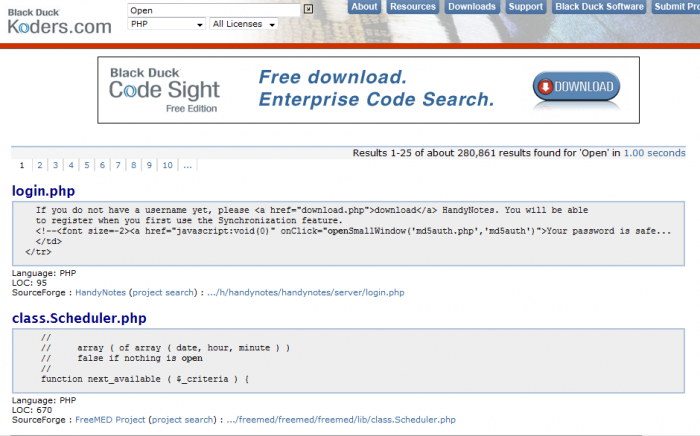Go to results page 5
Image resolution: width=700 pixels, height=436 pixels.
pos(87,166)
